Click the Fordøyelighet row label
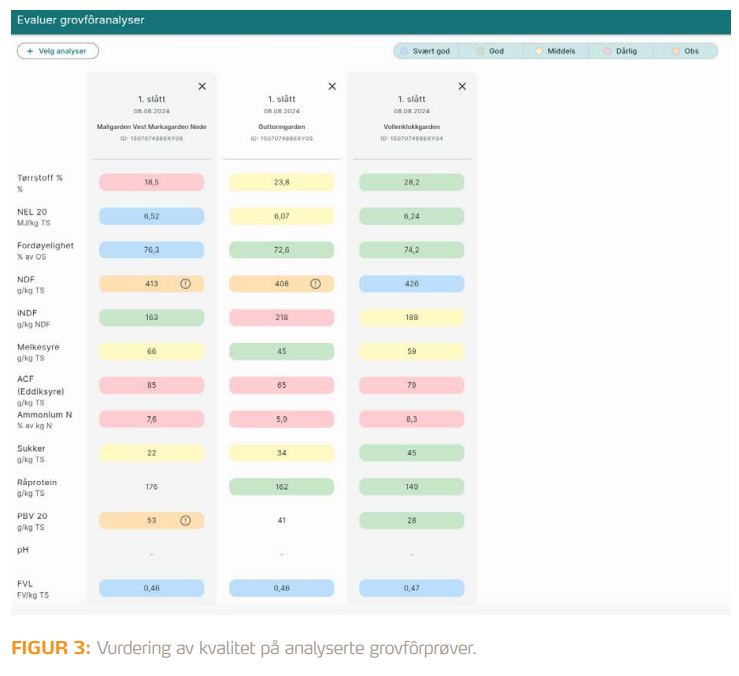The height and width of the screenshot is (676, 739). 45,246
